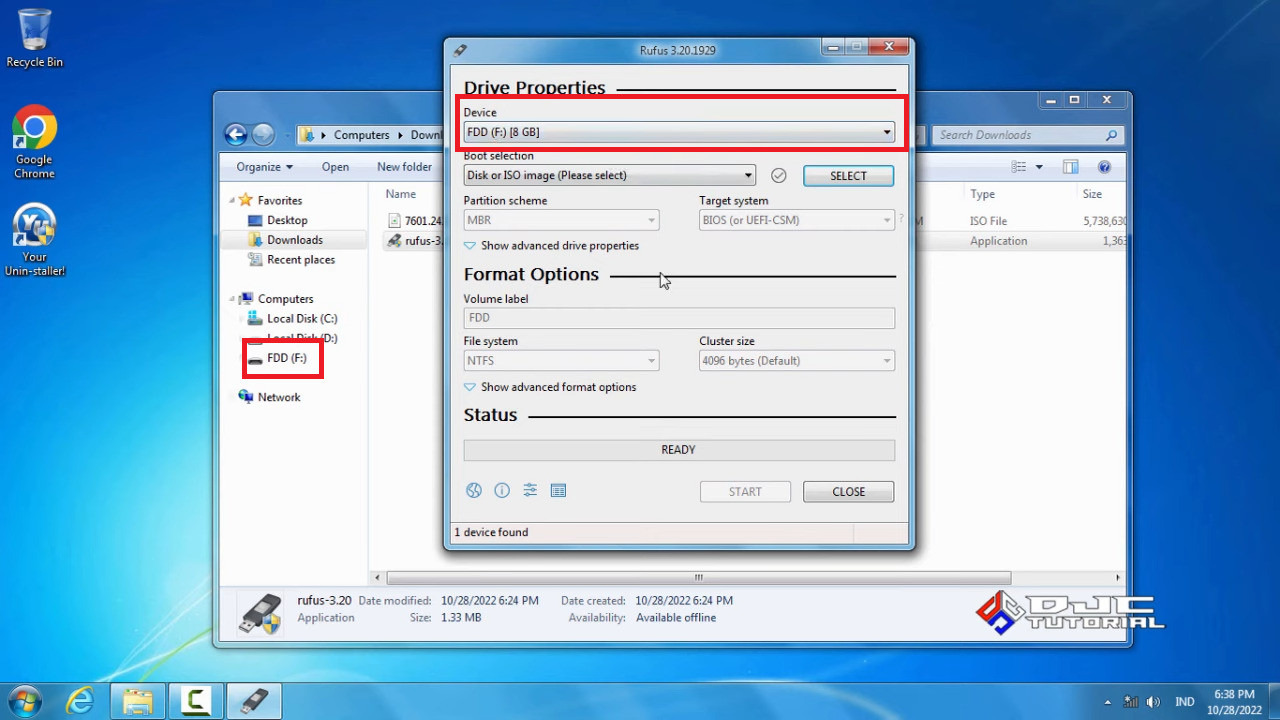Click the rufus-3.20 details pane thumbnail
This screenshot has height=720, width=1280.
pyautogui.click(x=260, y=613)
